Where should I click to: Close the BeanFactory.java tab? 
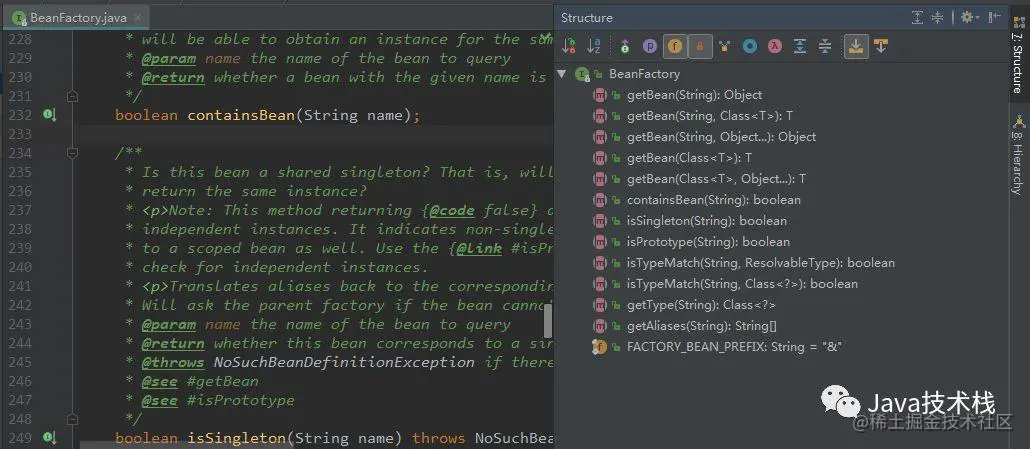click(x=139, y=18)
